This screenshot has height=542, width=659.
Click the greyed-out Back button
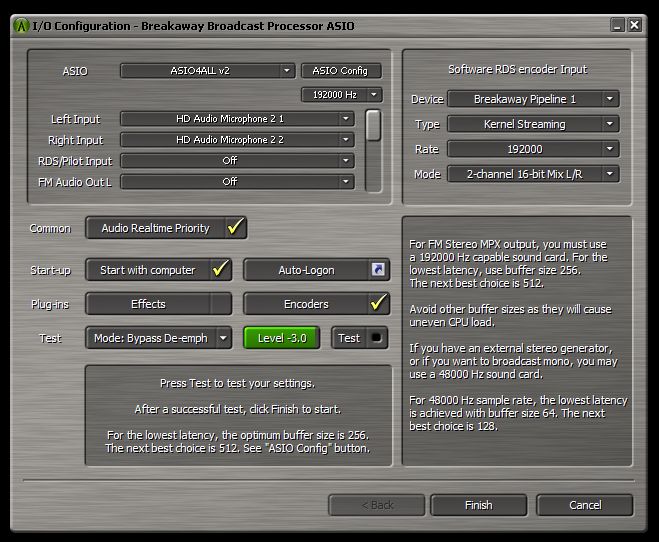point(377,505)
